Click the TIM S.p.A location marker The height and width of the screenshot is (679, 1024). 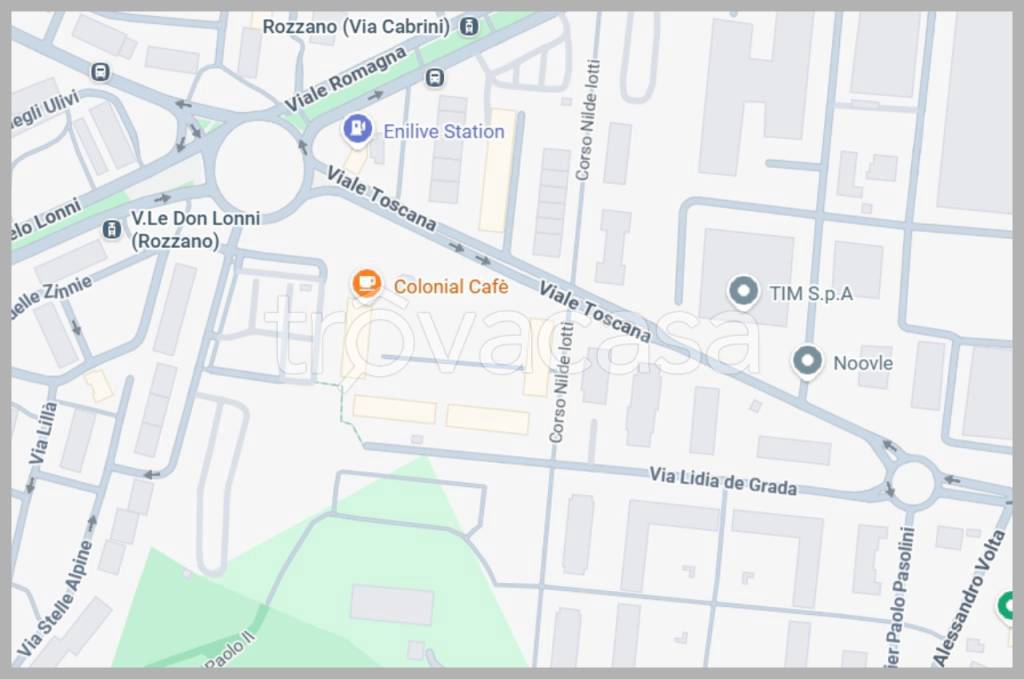[x=743, y=291]
